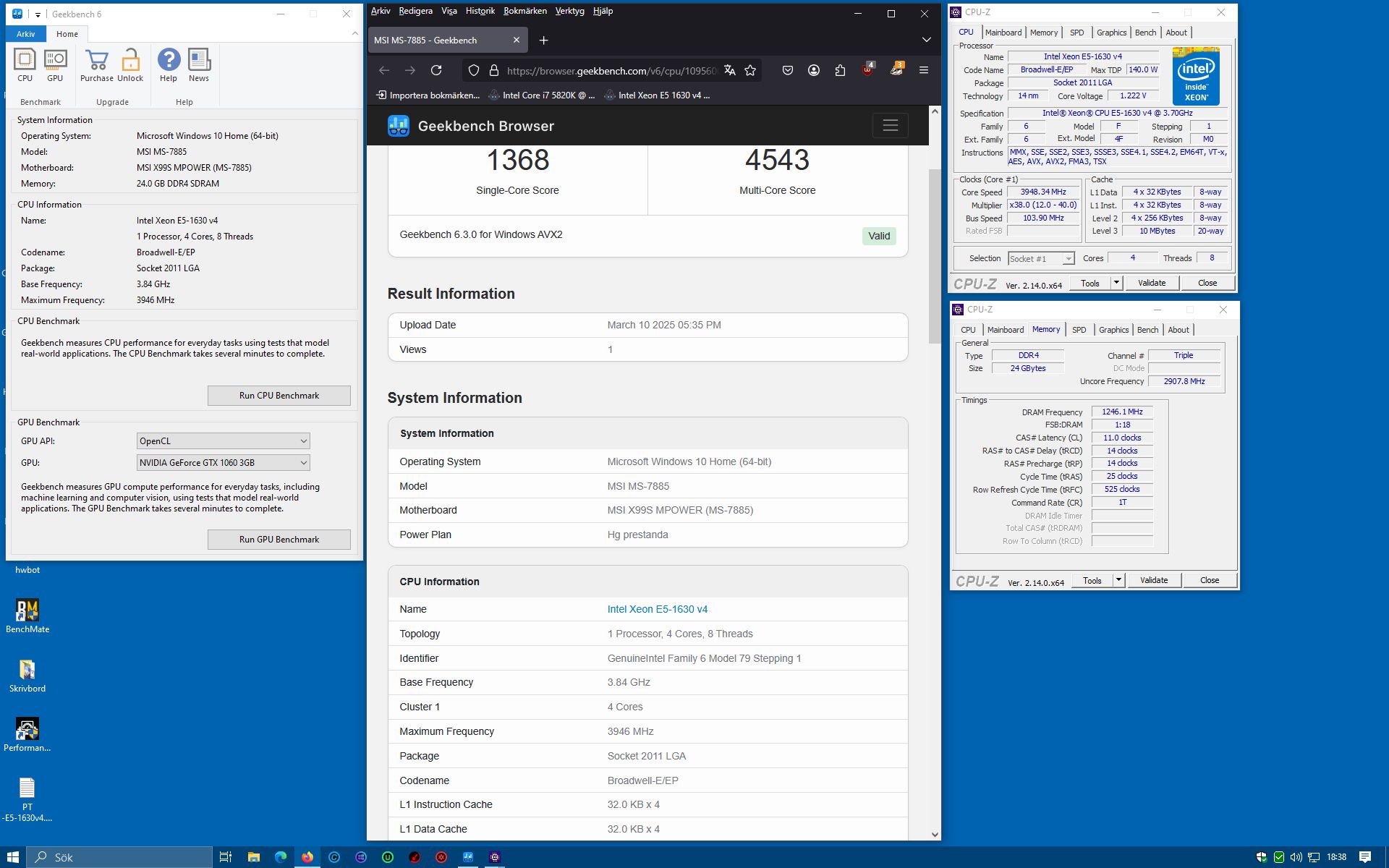Screen dimensions: 1389x868
Task: Click the Geekbench Browser logo link
Action: [471, 126]
